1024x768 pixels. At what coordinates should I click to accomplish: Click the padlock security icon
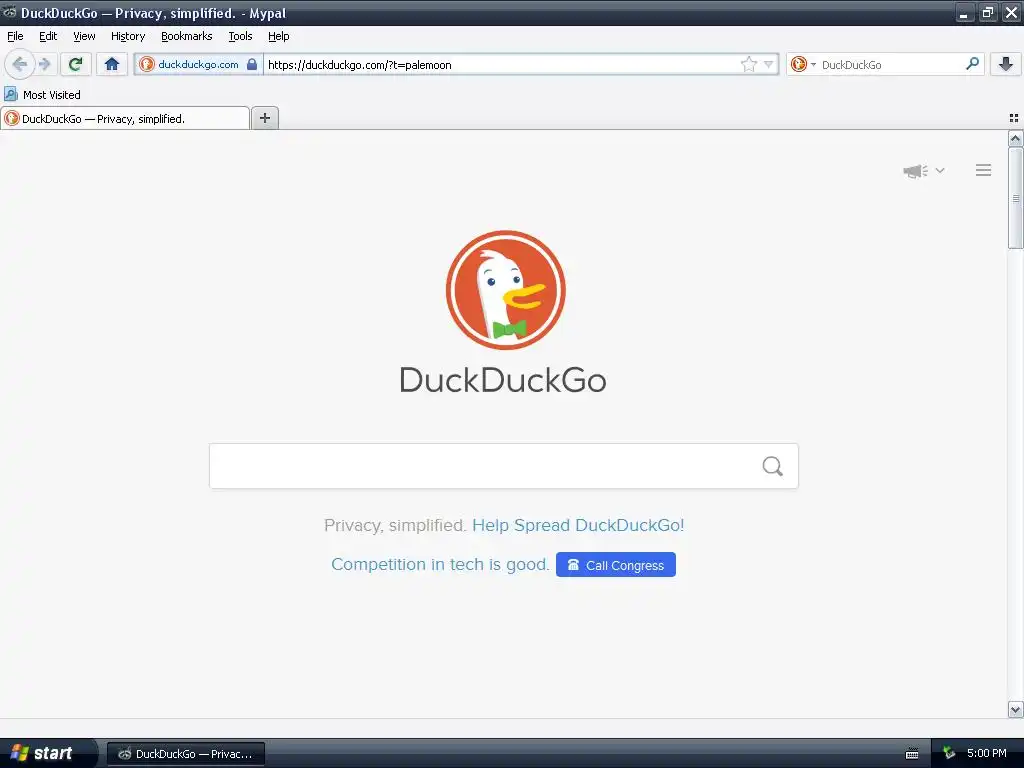point(251,64)
